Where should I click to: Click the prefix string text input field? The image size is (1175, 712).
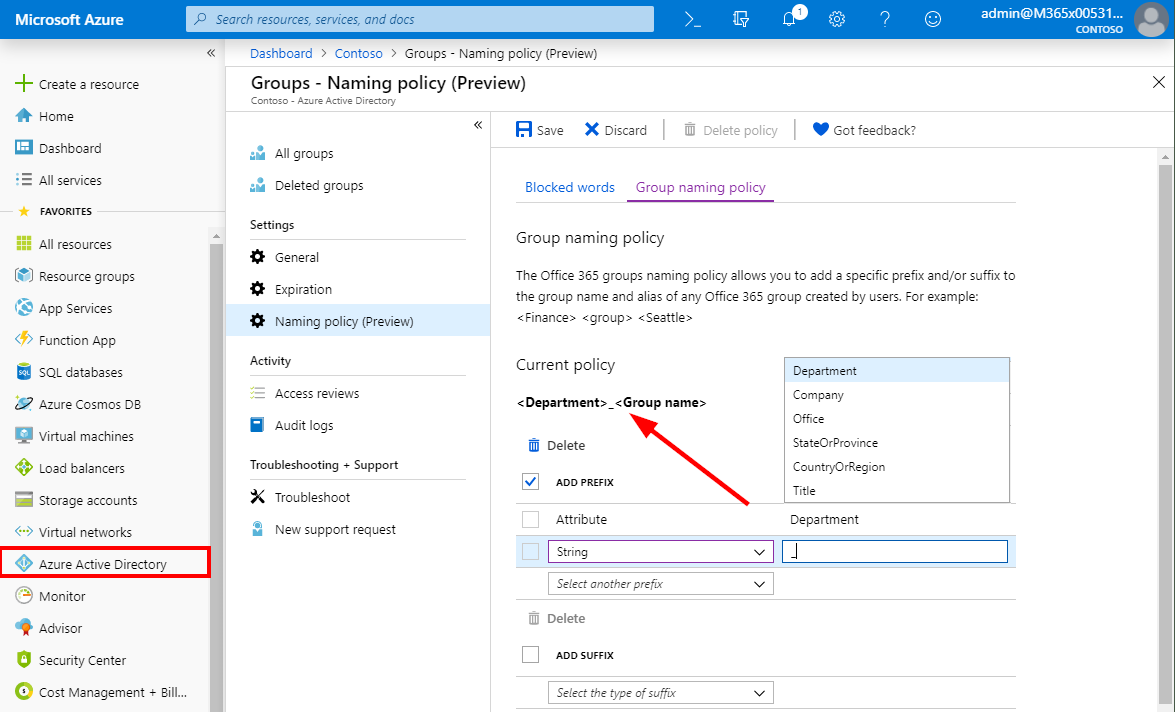pos(894,552)
